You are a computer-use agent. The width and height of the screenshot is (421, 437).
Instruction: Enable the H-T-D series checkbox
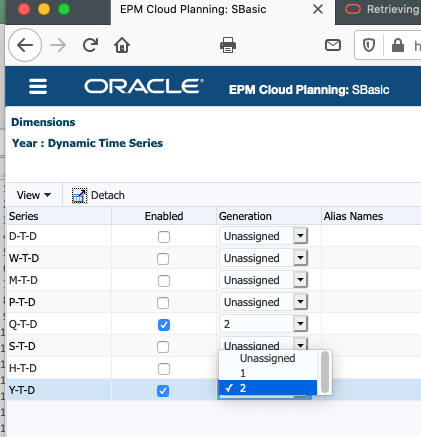pyautogui.click(x=164, y=369)
